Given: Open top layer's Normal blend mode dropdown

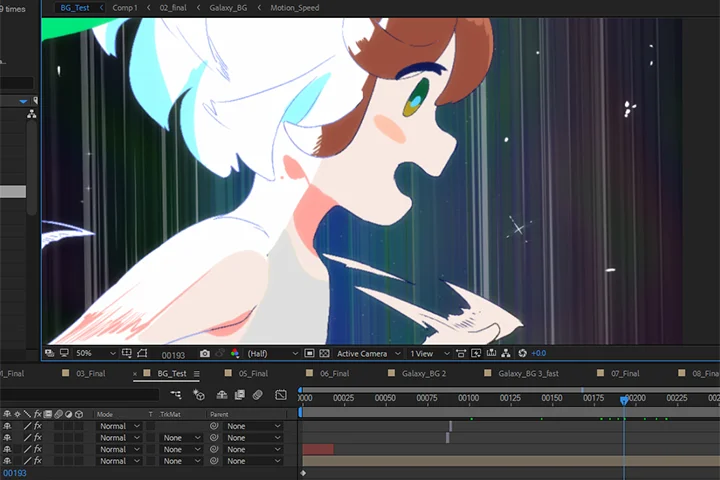Looking at the screenshot, I should coord(119,426).
